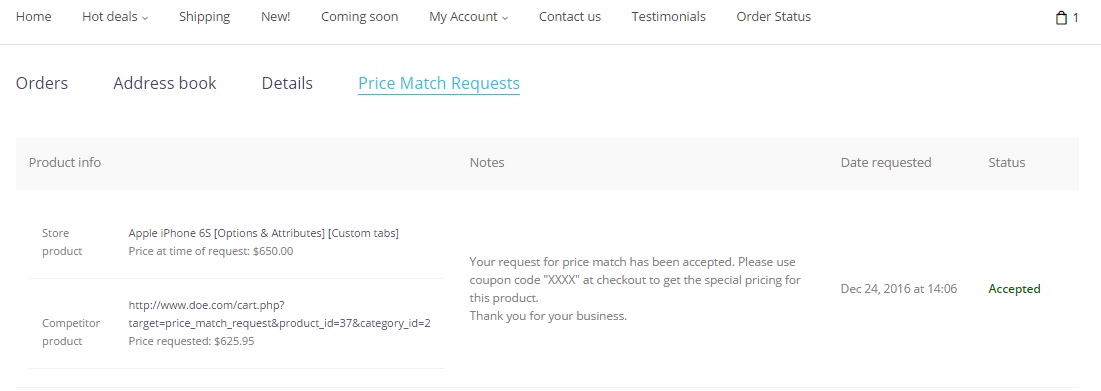Open the Testimonials page
This screenshot has width=1101, height=391.
click(x=668, y=17)
